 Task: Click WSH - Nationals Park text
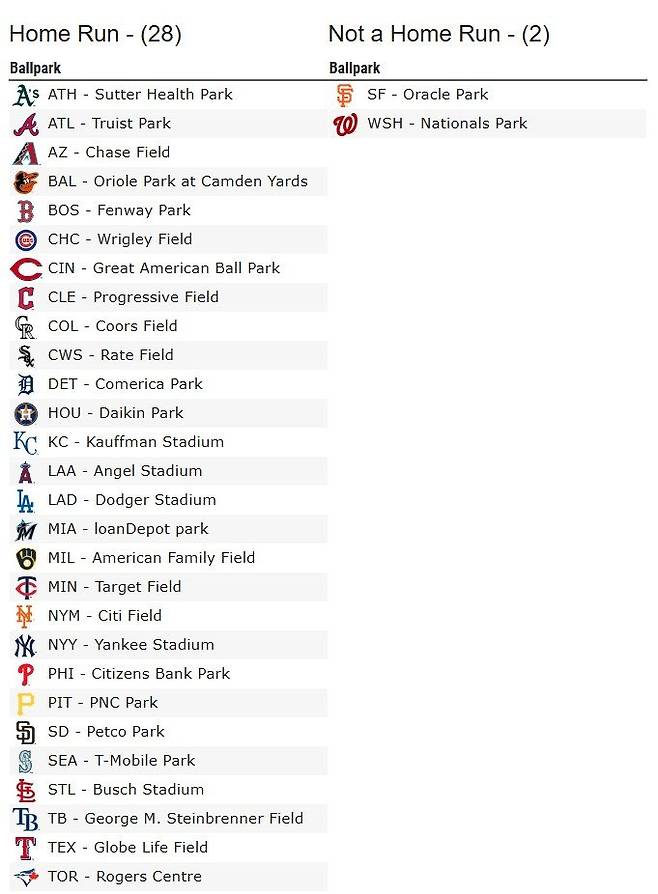click(x=447, y=124)
